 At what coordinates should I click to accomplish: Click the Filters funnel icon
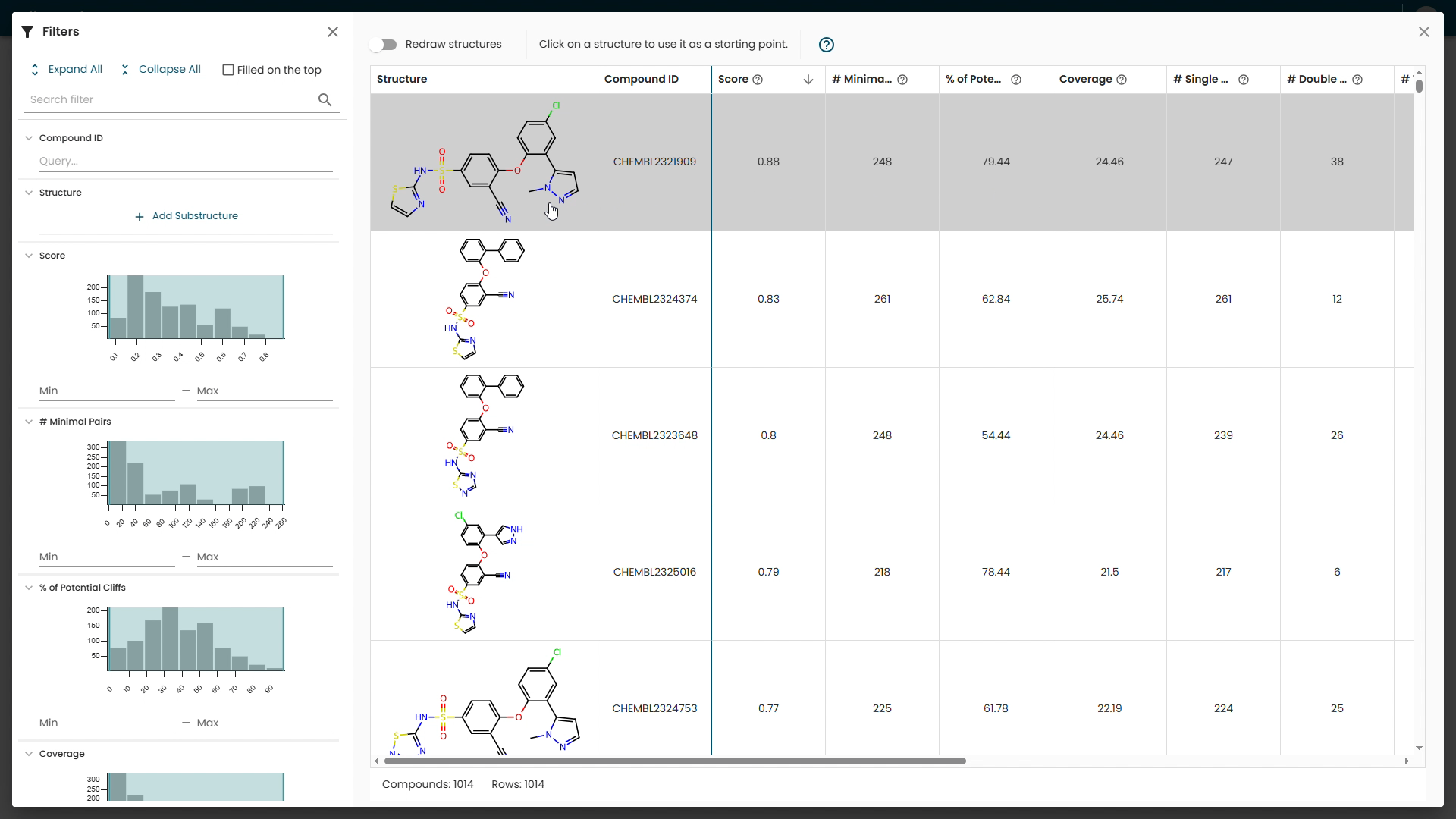click(x=27, y=31)
